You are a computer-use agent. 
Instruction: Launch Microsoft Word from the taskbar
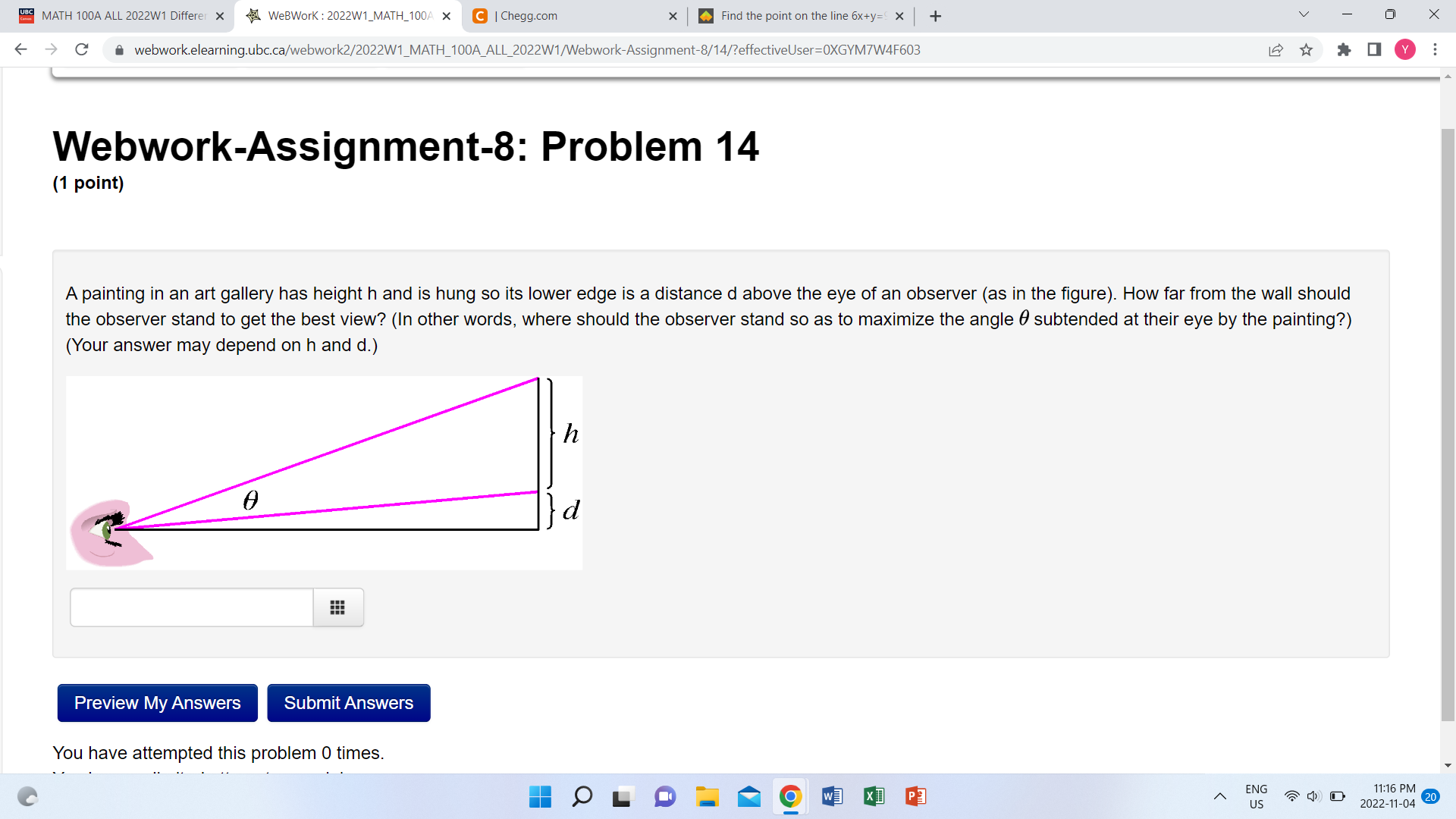[x=832, y=796]
